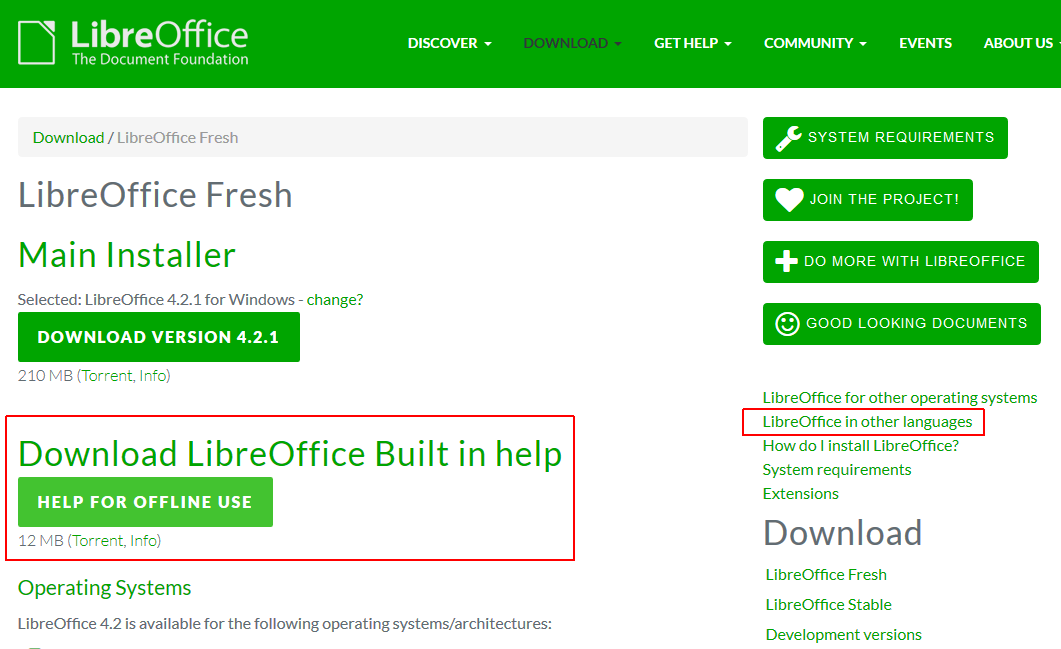Click the 'change?' link next to Windows

click(x=335, y=299)
